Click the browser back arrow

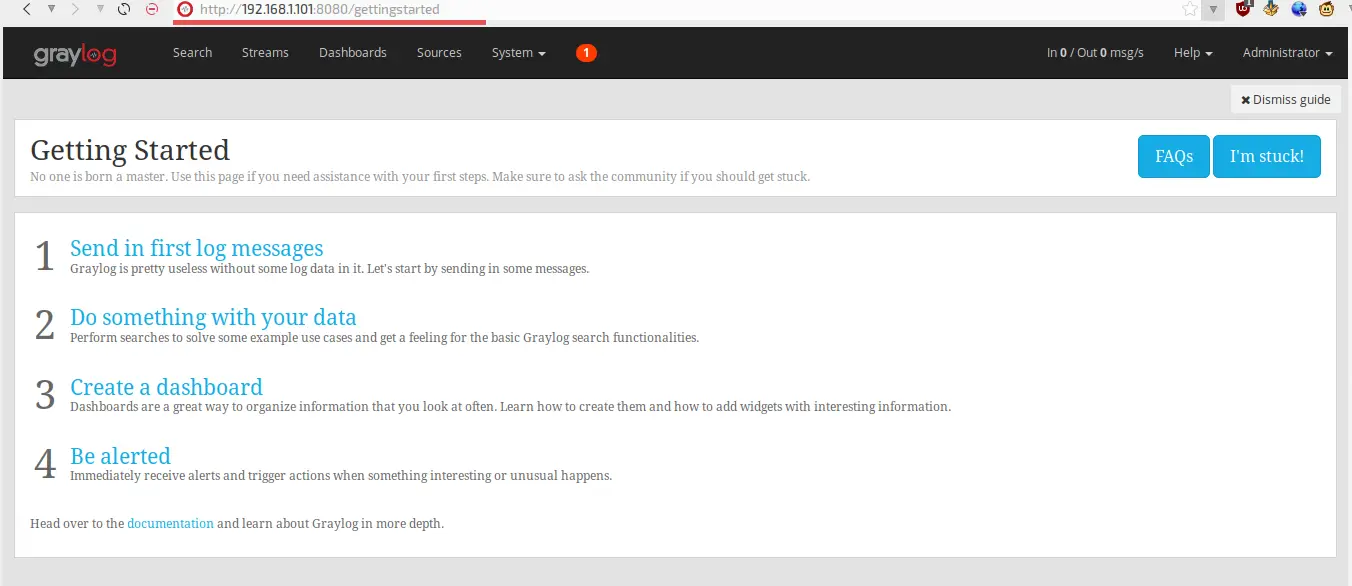[x=27, y=9]
